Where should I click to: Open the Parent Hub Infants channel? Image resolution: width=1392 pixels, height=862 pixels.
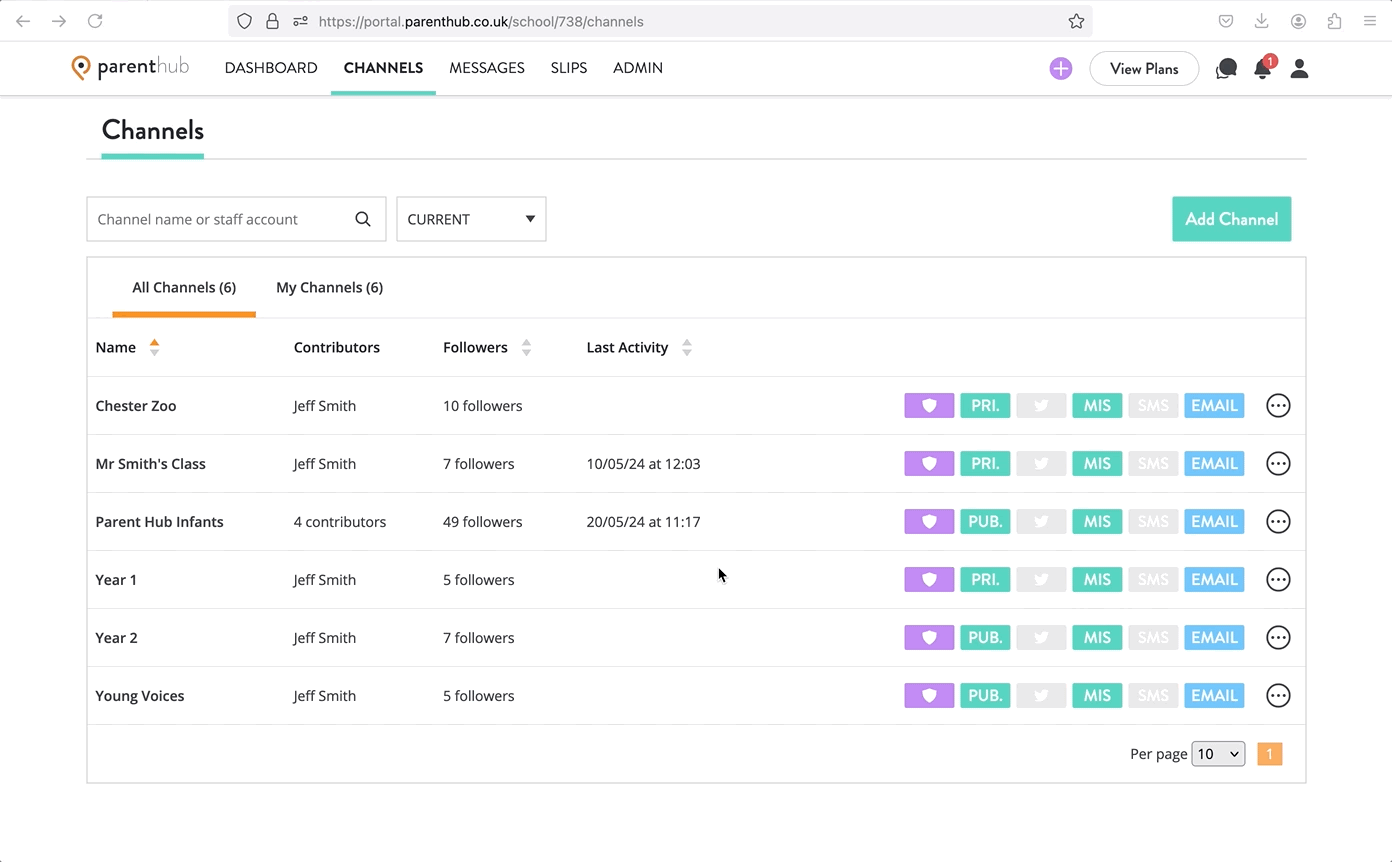159,522
